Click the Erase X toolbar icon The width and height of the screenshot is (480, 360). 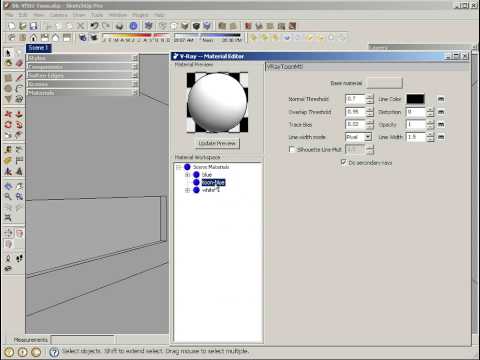pos(81,26)
